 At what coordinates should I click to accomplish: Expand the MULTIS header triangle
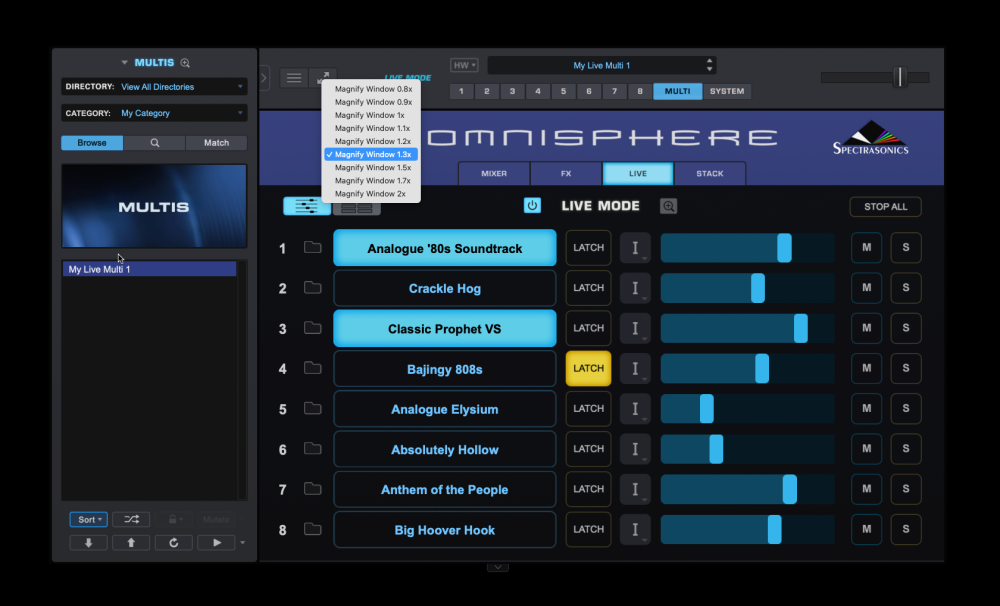(124, 63)
